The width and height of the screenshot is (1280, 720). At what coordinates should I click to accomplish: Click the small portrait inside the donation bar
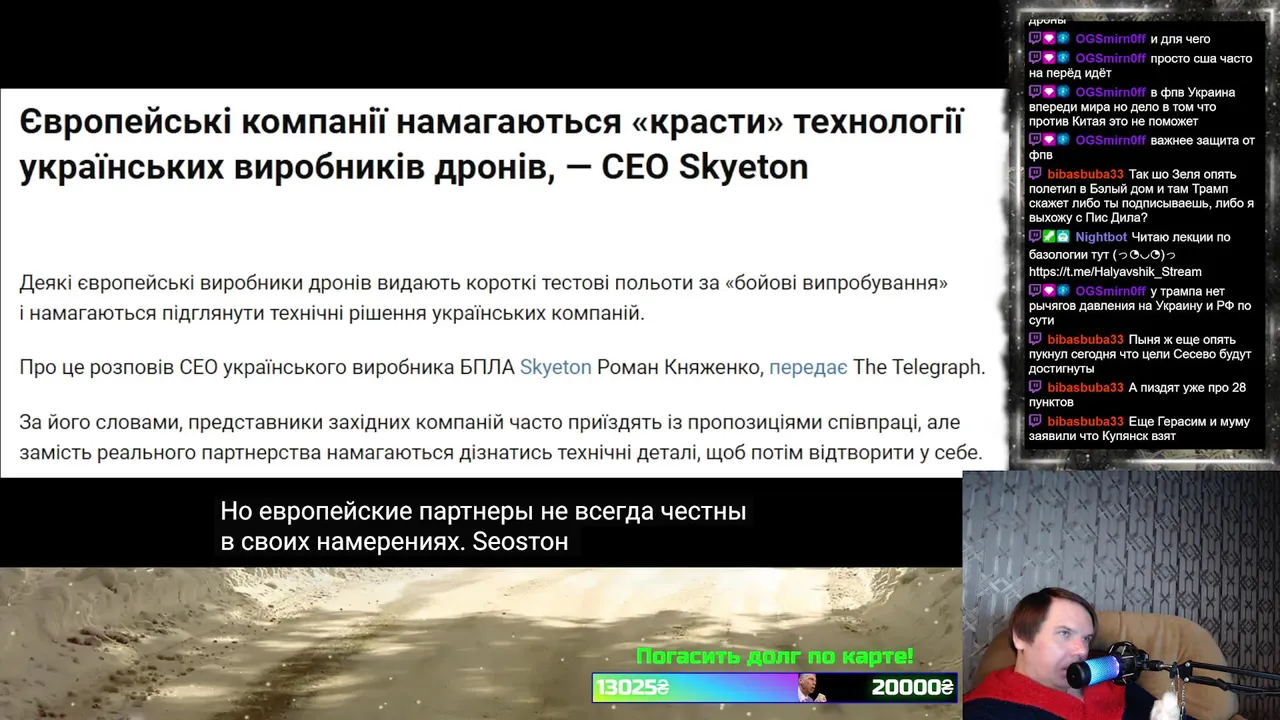pyautogui.click(x=810, y=687)
